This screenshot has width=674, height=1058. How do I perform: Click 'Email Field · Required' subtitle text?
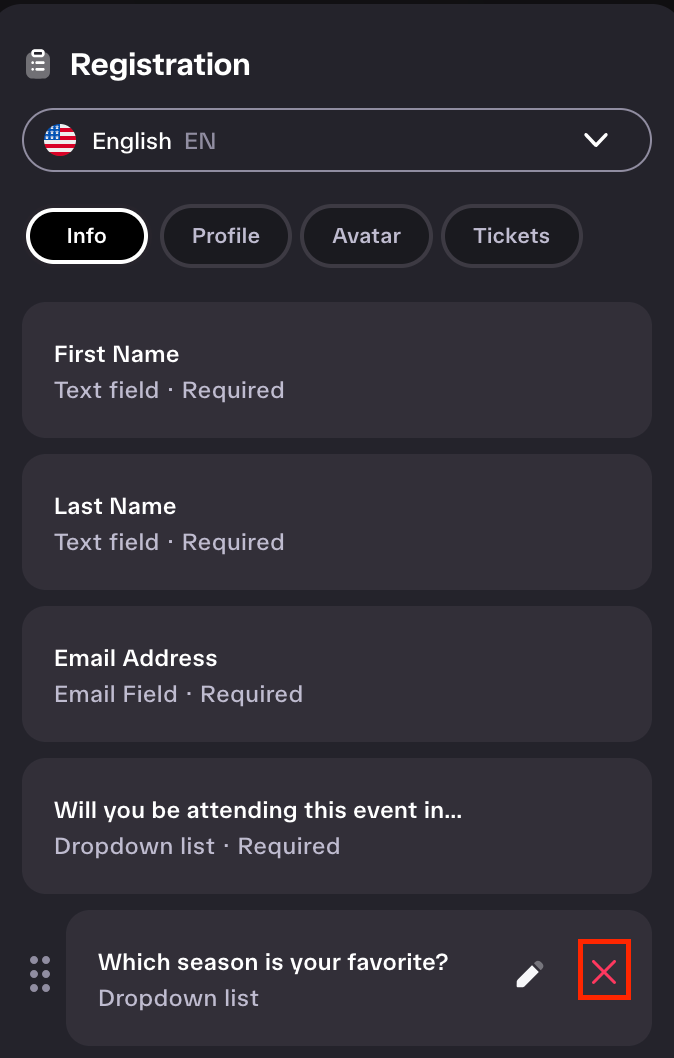[x=179, y=694]
